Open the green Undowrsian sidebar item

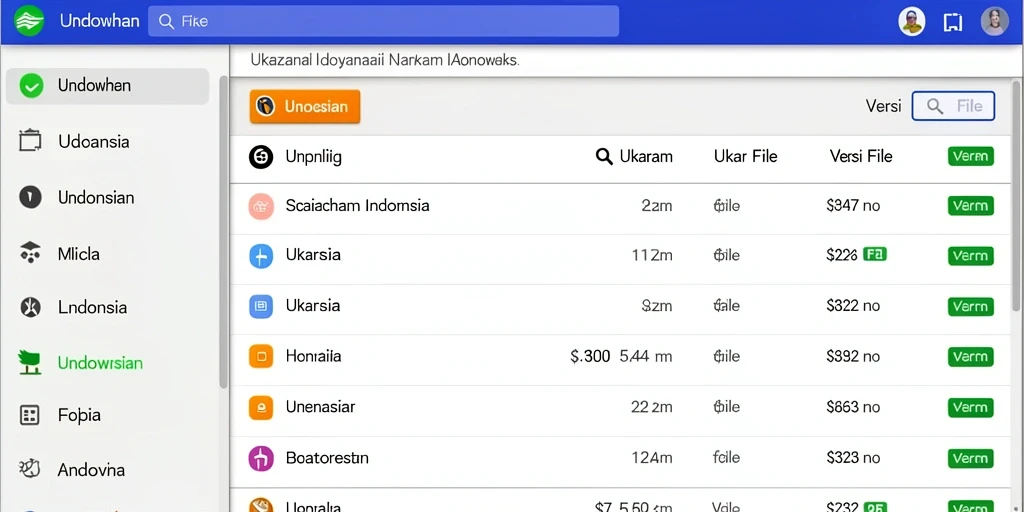tap(101, 363)
